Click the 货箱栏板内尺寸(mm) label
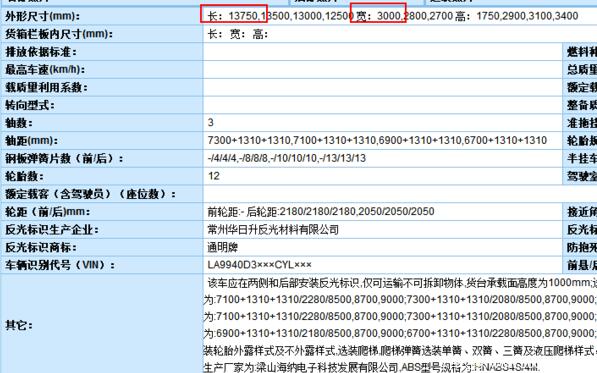Screen dimensions: 597x373 point(59,34)
